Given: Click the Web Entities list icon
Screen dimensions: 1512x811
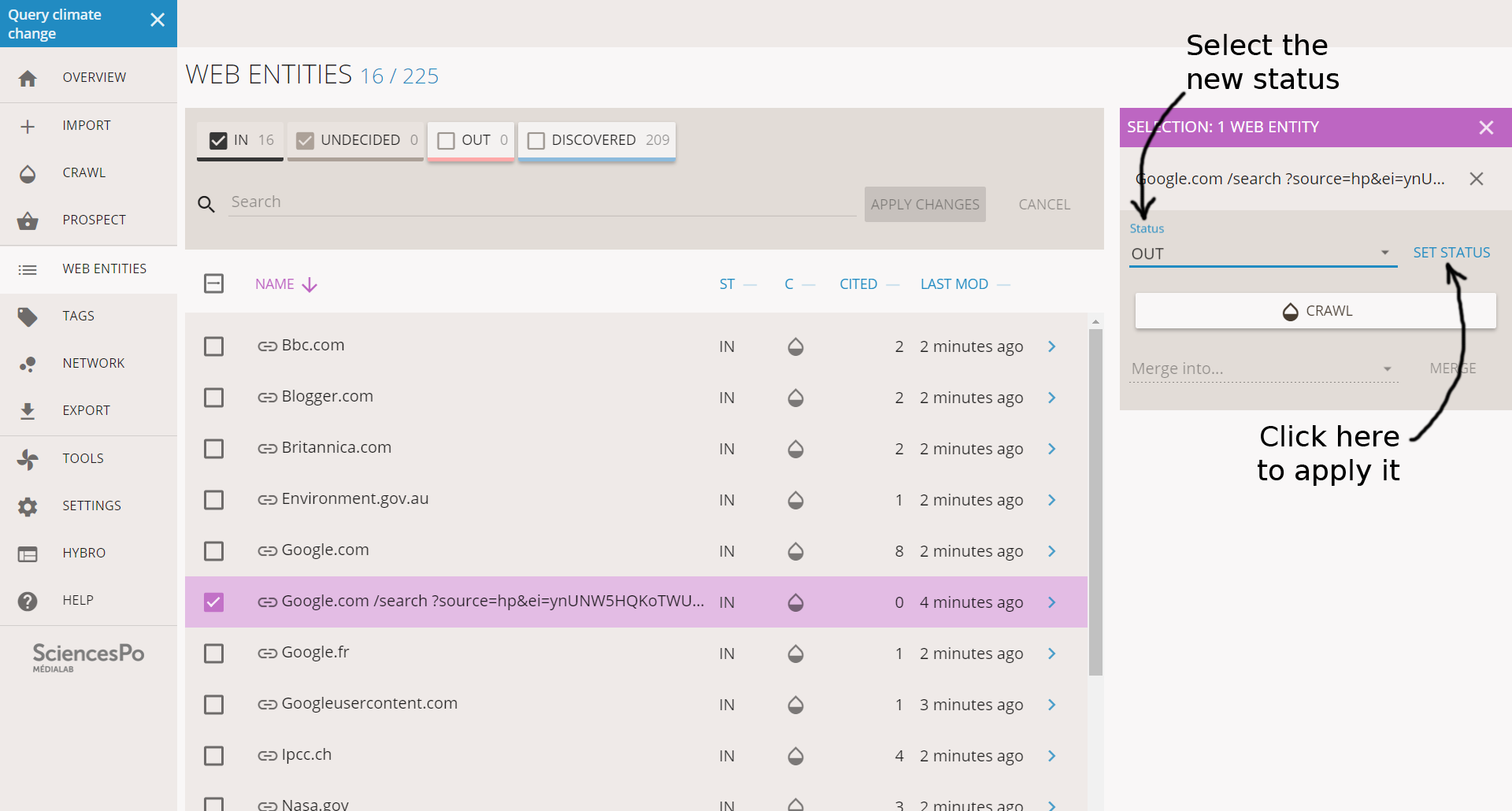Looking at the screenshot, I should (28, 269).
